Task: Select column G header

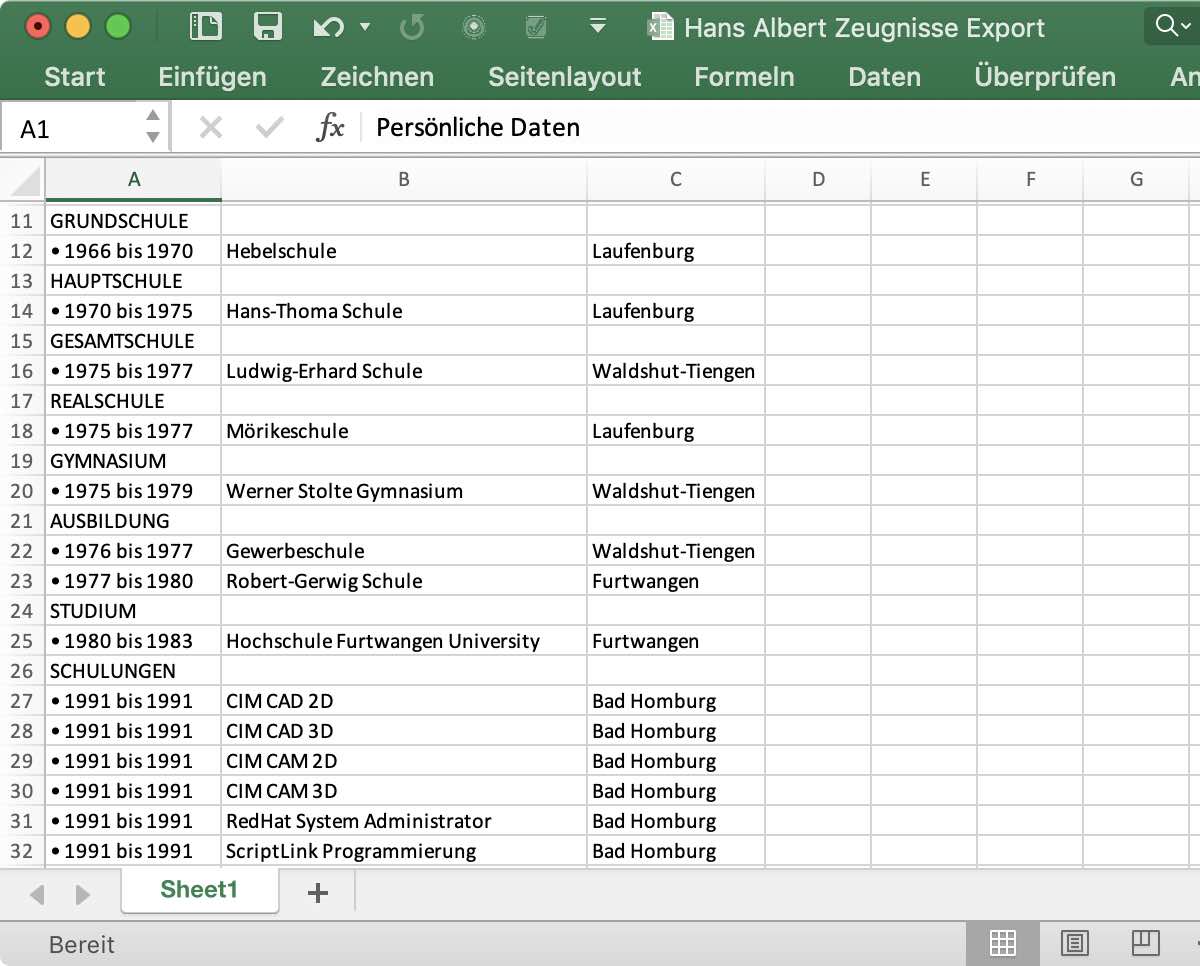Action: (1136, 180)
